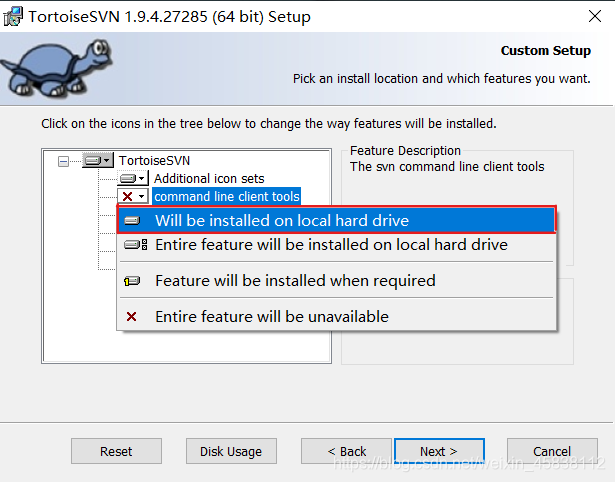The image size is (615, 482).
Task: Cancel the setup
Action: click(552, 451)
